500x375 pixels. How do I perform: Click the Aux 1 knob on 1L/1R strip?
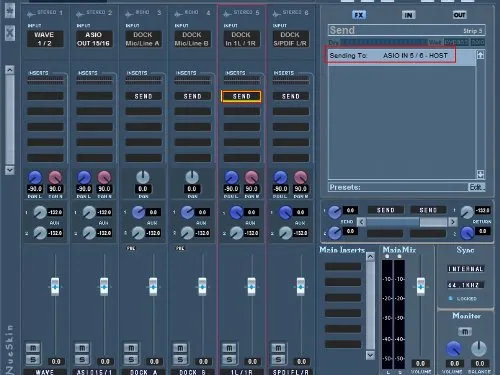coord(236,212)
